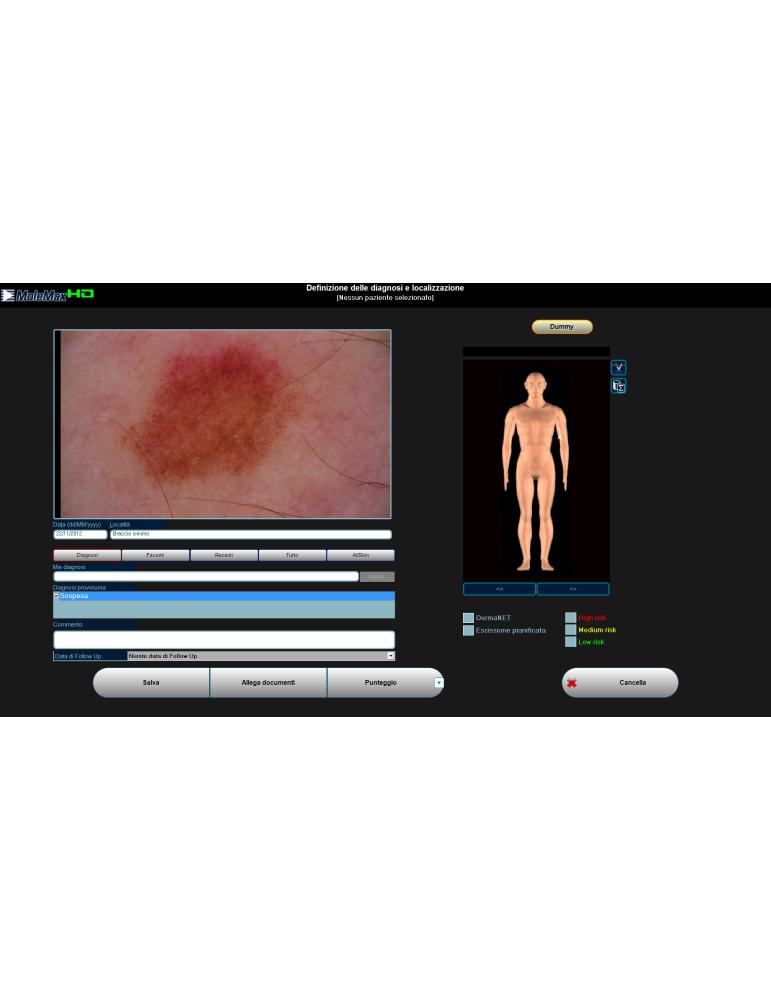Click the Allega documenti button
This screenshot has width=771, height=1000.
pyautogui.click(x=268, y=683)
